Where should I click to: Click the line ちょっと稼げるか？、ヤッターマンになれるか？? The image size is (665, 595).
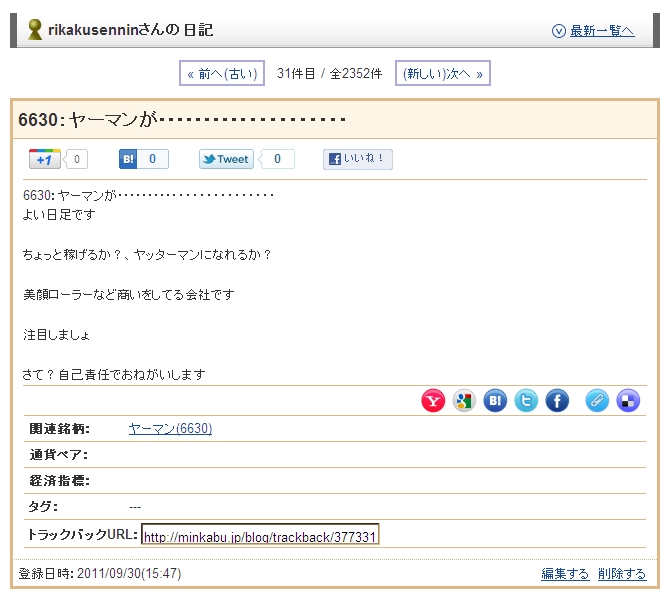(x=147, y=254)
